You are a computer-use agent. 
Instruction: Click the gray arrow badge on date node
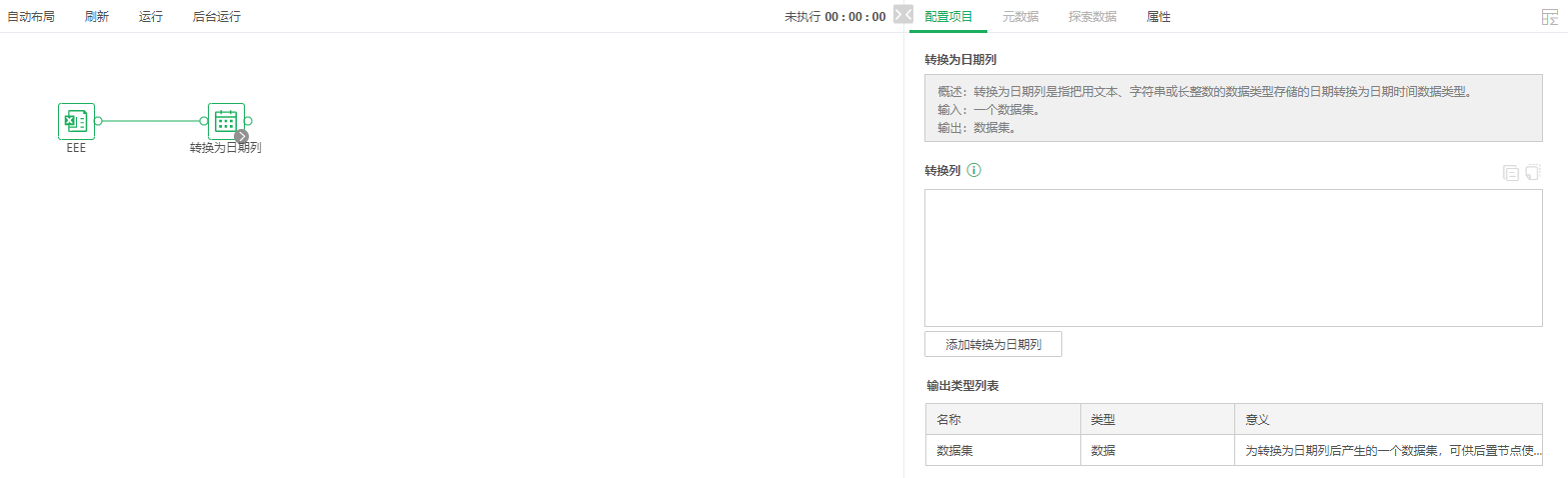[x=242, y=137]
